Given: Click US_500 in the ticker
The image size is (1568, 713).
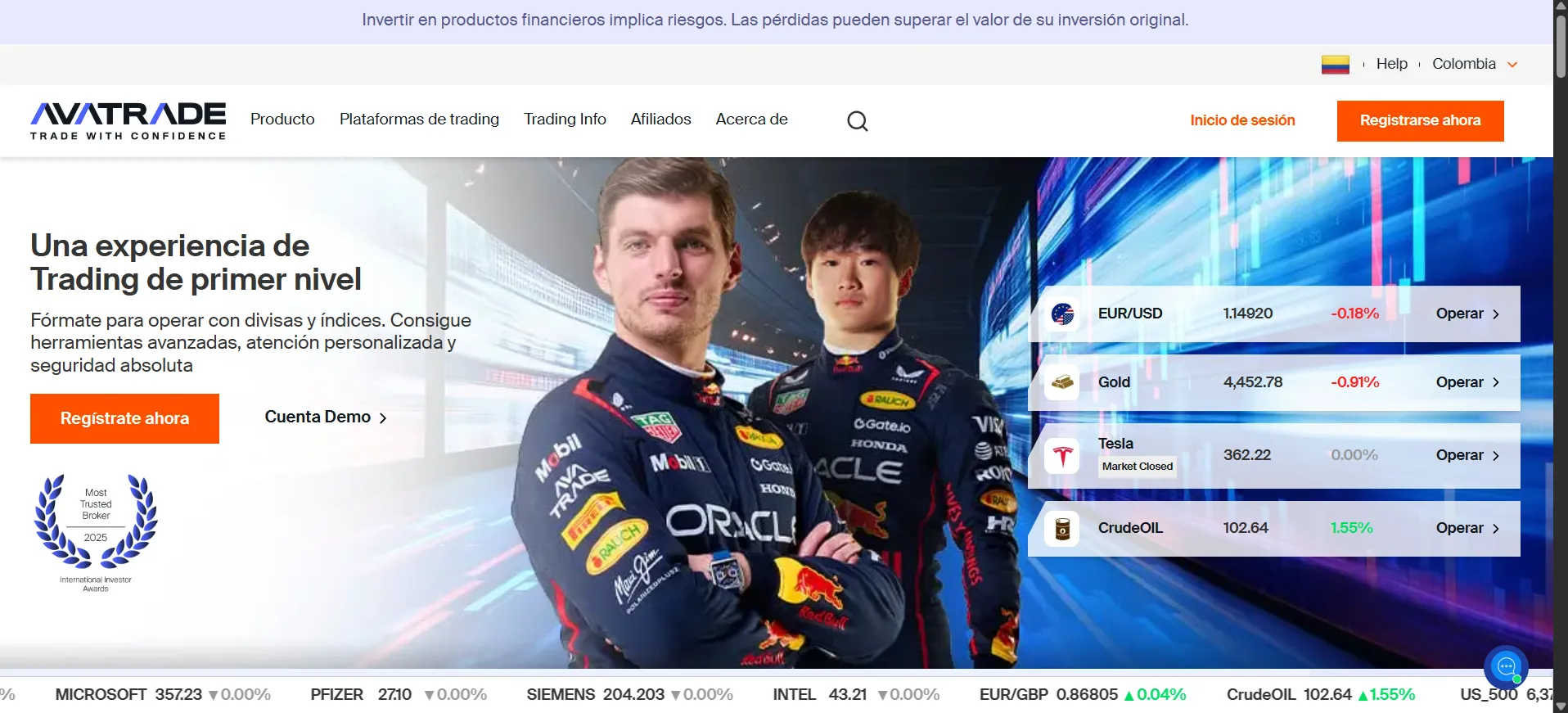Looking at the screenshot, I should (x=1489, y=694).
